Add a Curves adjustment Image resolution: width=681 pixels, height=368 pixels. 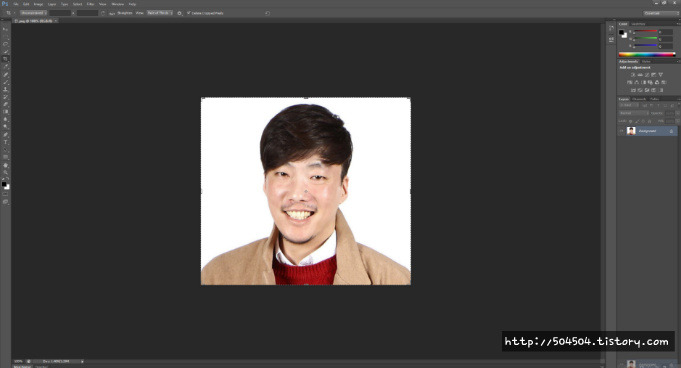[647, 75]
